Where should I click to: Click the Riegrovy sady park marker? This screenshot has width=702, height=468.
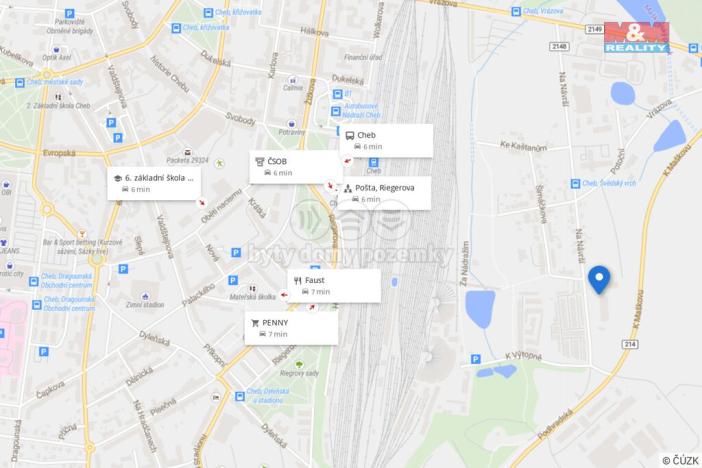(299, 364)
